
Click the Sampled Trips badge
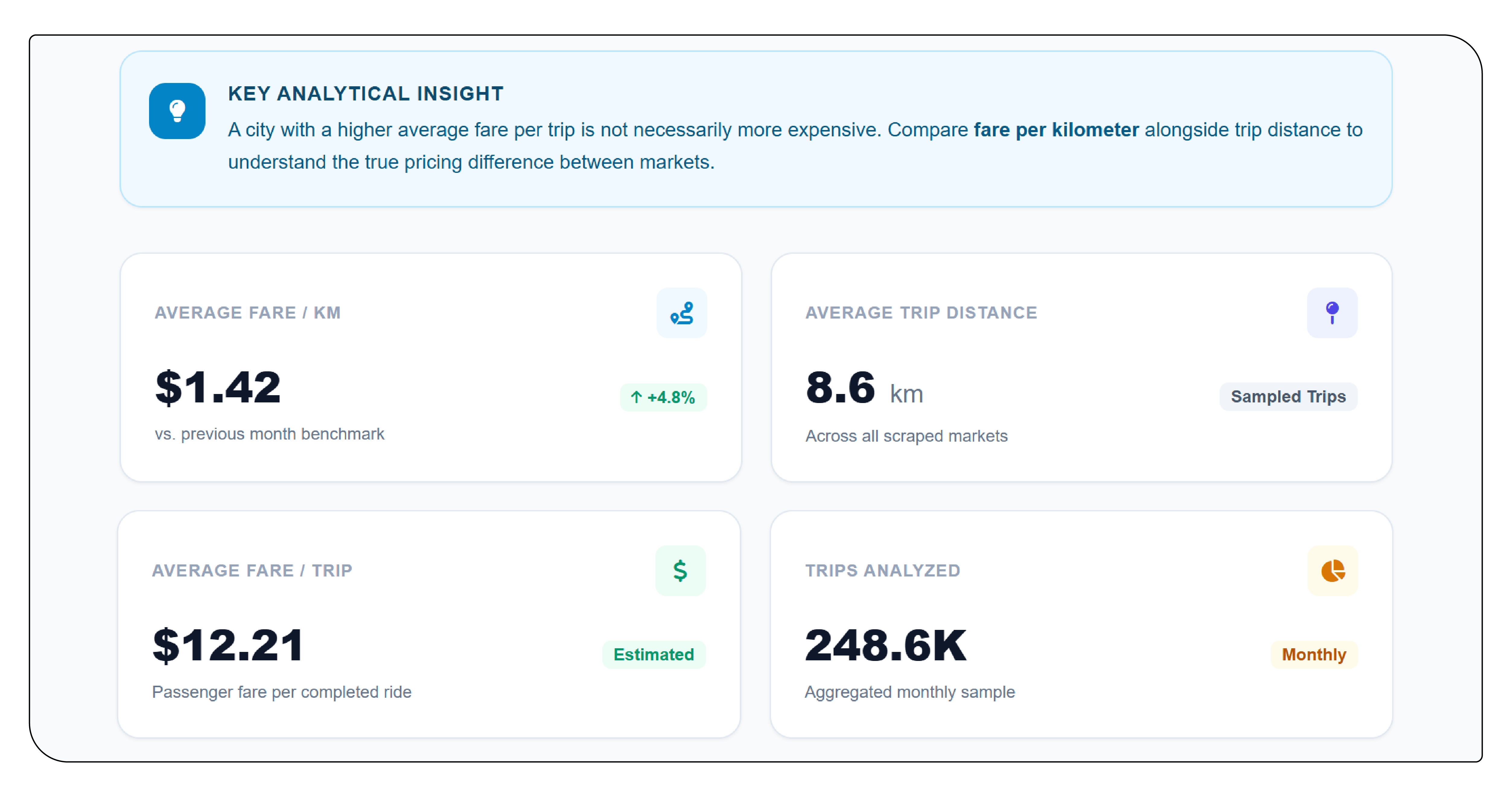coord(1288,397)
